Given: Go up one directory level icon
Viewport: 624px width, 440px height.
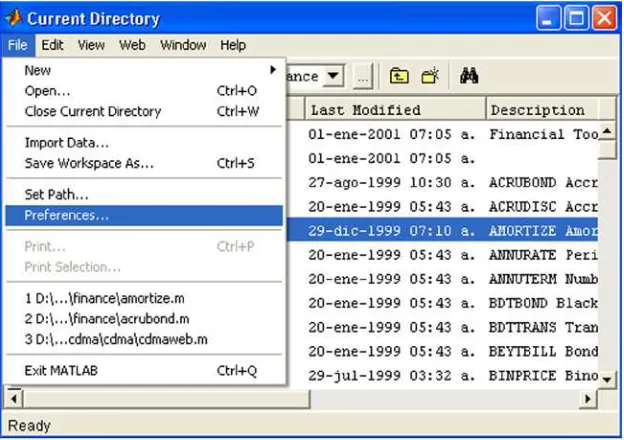Looking at the screenshot, I should [x=399, y=76].
